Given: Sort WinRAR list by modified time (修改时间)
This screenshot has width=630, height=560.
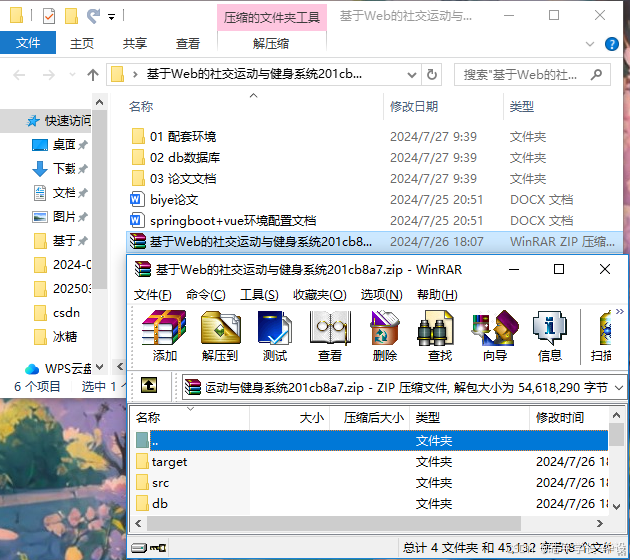Looking at the screenshot, I should pos(560,418).
